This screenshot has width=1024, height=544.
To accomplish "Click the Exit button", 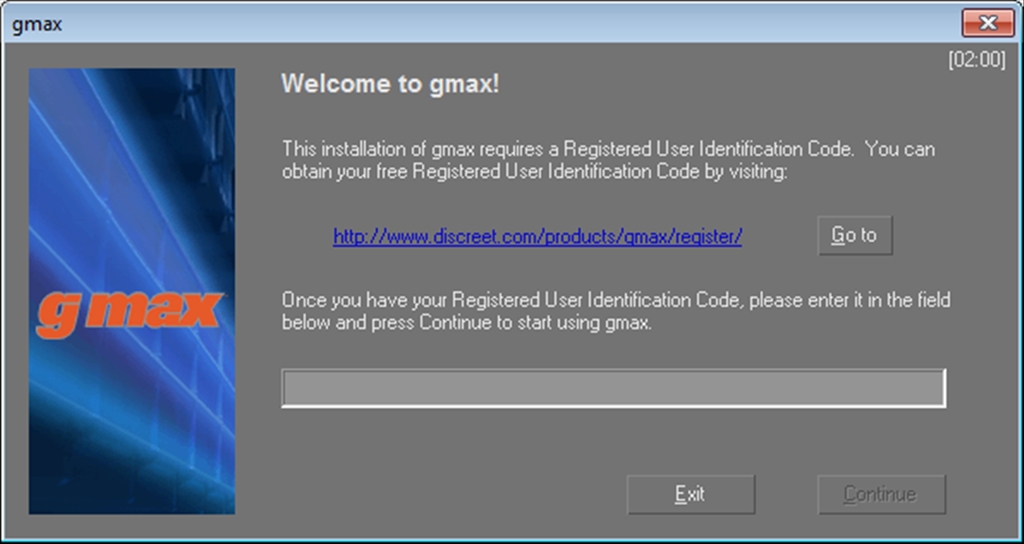I will 690,494.
